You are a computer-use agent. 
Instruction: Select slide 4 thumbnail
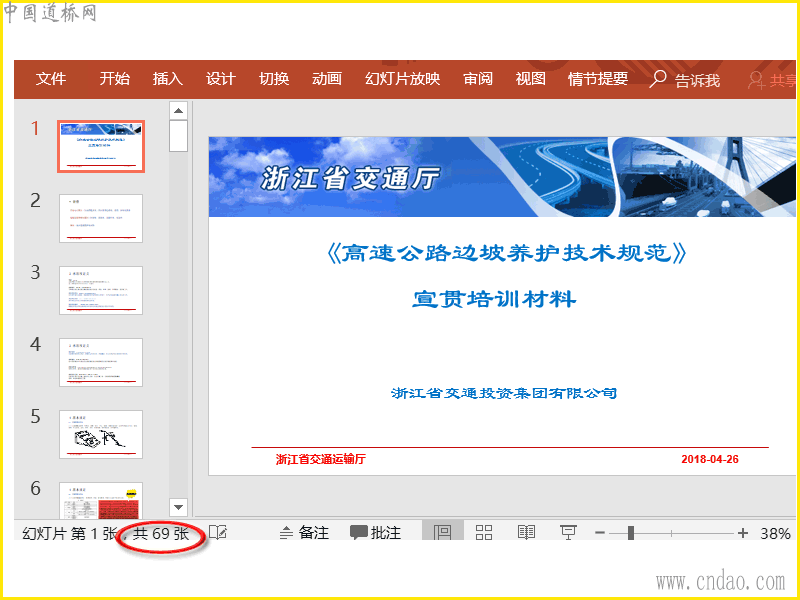(101, 362)
